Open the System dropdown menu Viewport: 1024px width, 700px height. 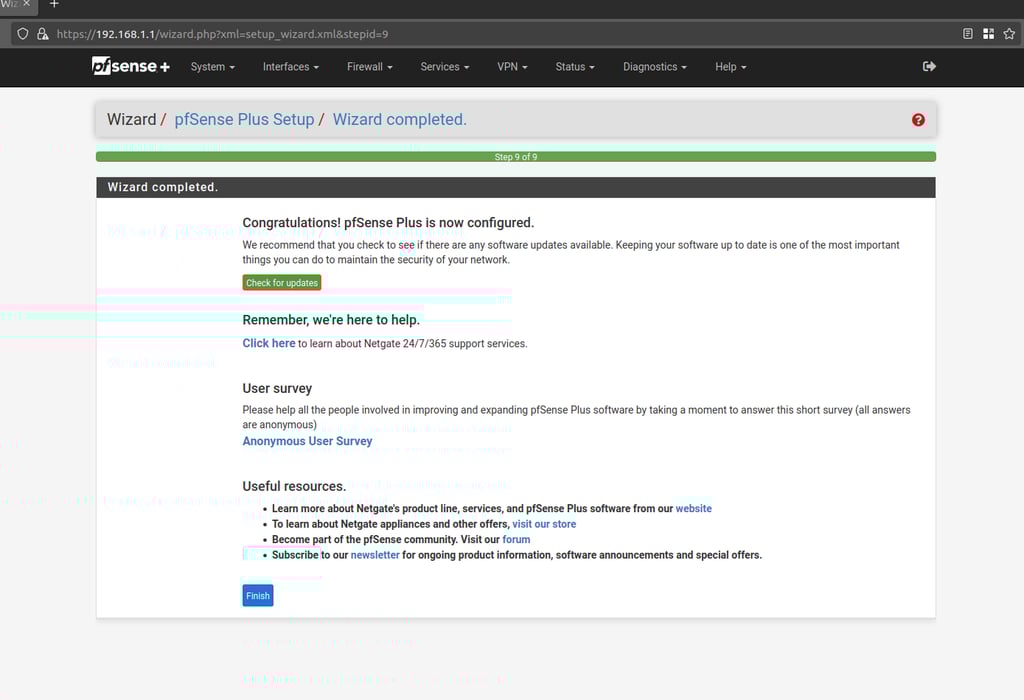click(212, 67)
